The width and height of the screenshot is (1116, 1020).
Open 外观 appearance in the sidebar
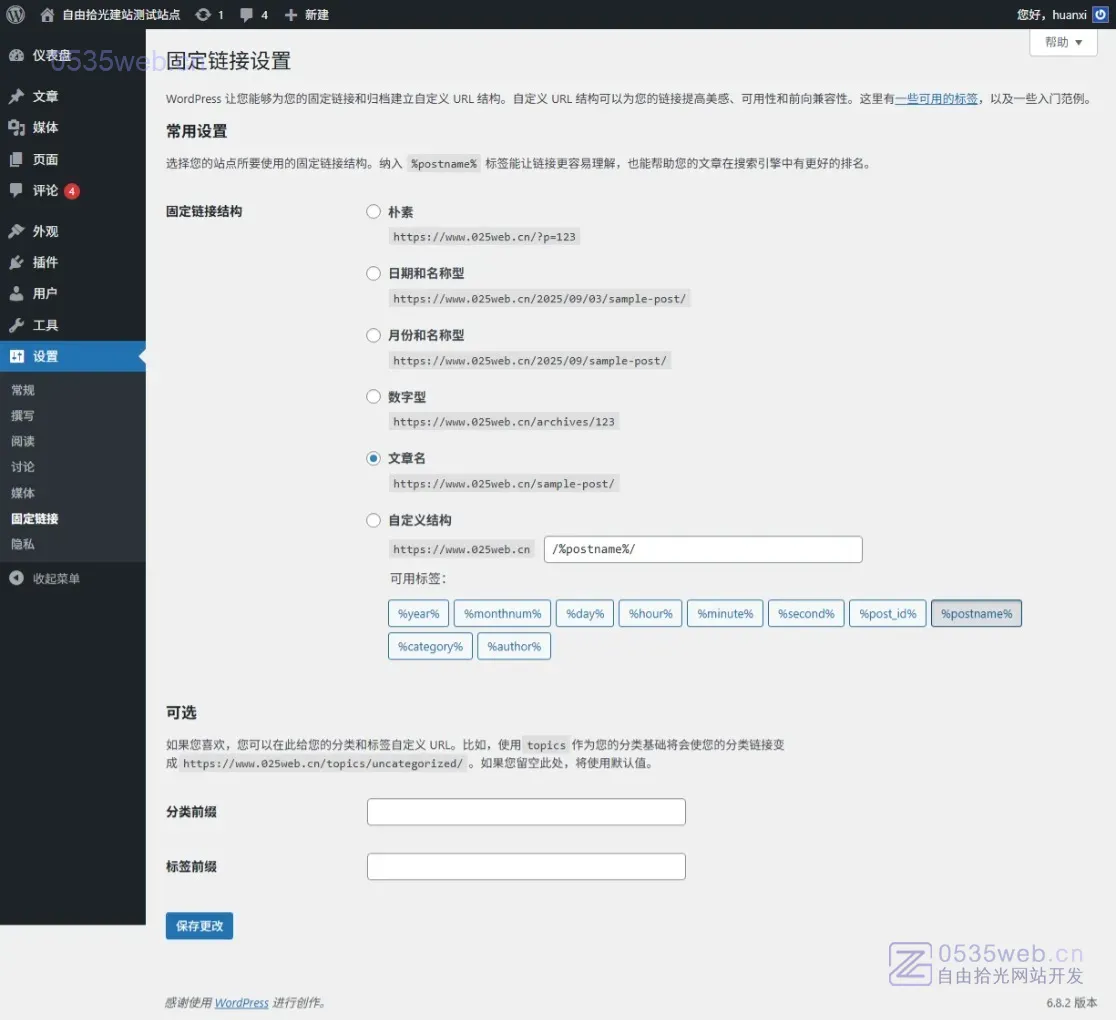(45, 231)
